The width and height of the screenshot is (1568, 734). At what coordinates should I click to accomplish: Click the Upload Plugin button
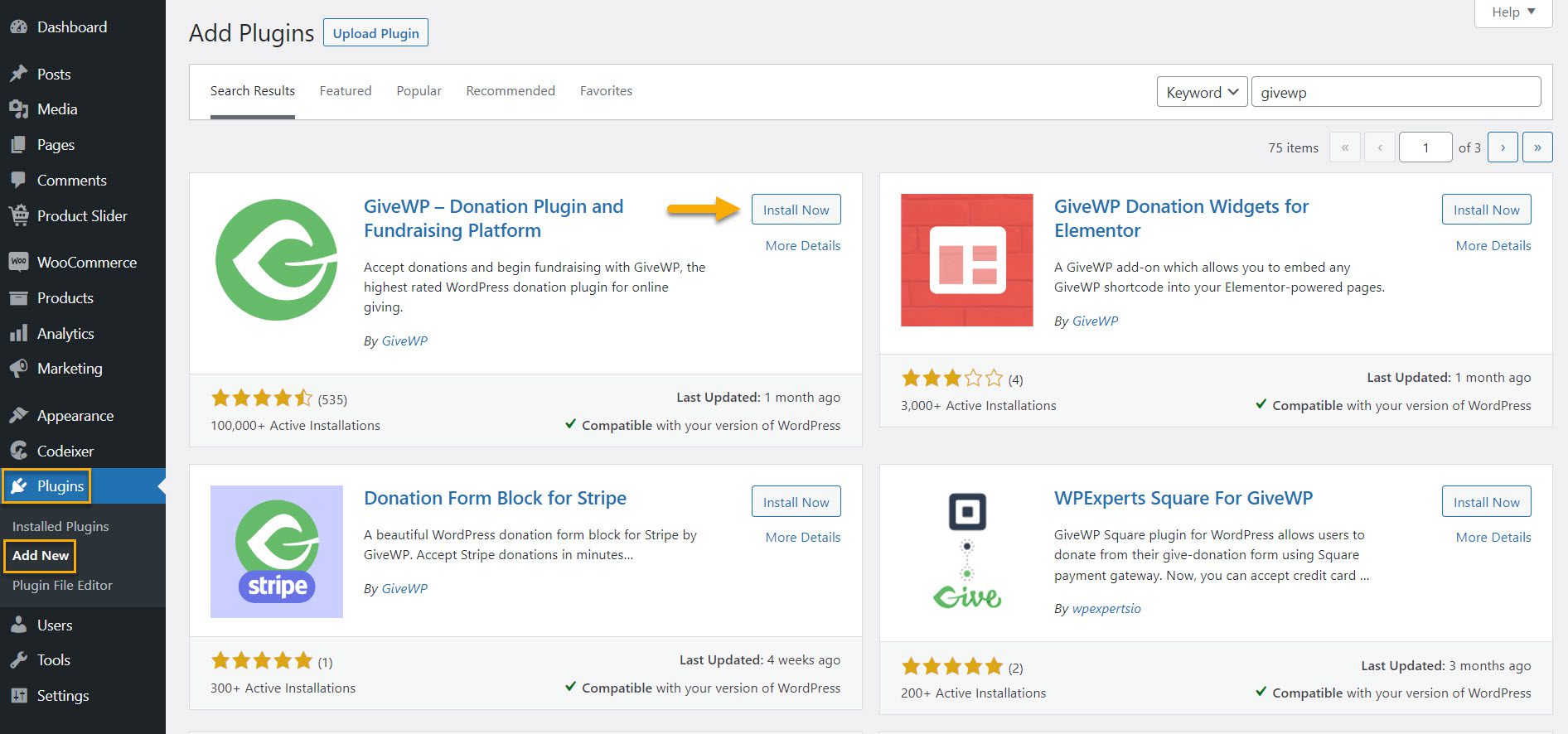pyautogui.click(x=375, y=33)
